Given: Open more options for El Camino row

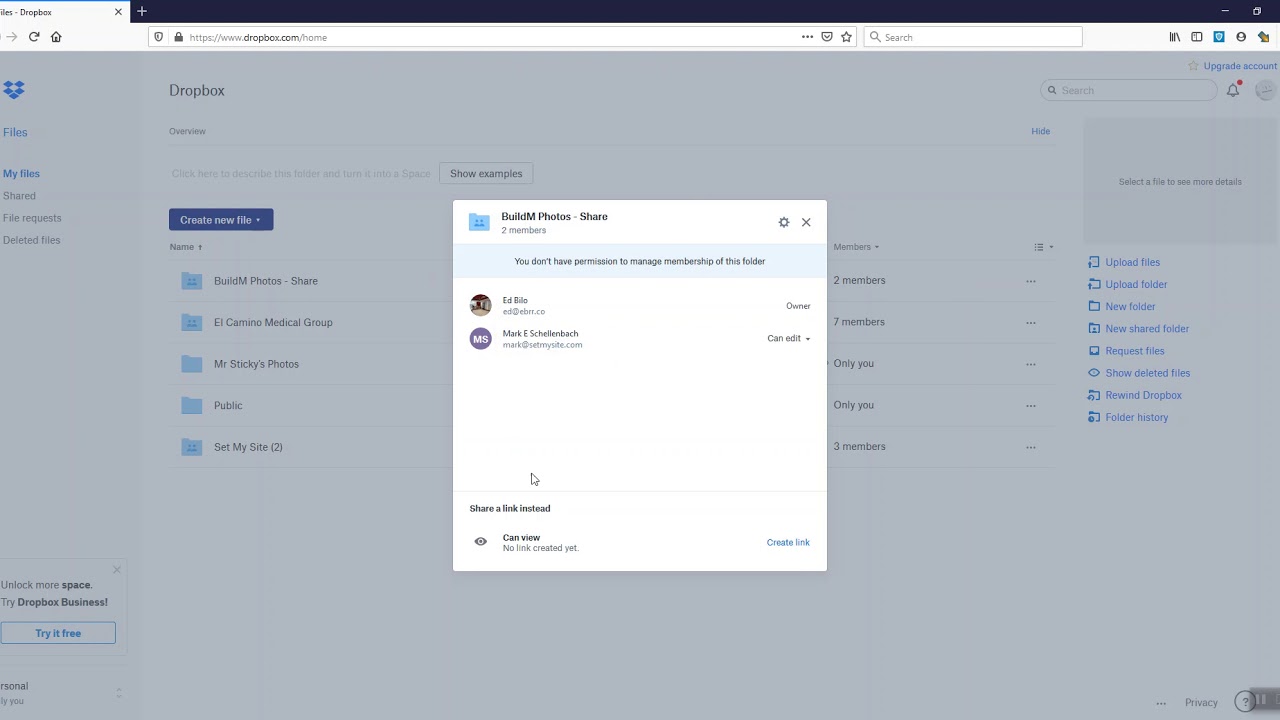Looking at the screenshot, I should (x=1031, y=322).
